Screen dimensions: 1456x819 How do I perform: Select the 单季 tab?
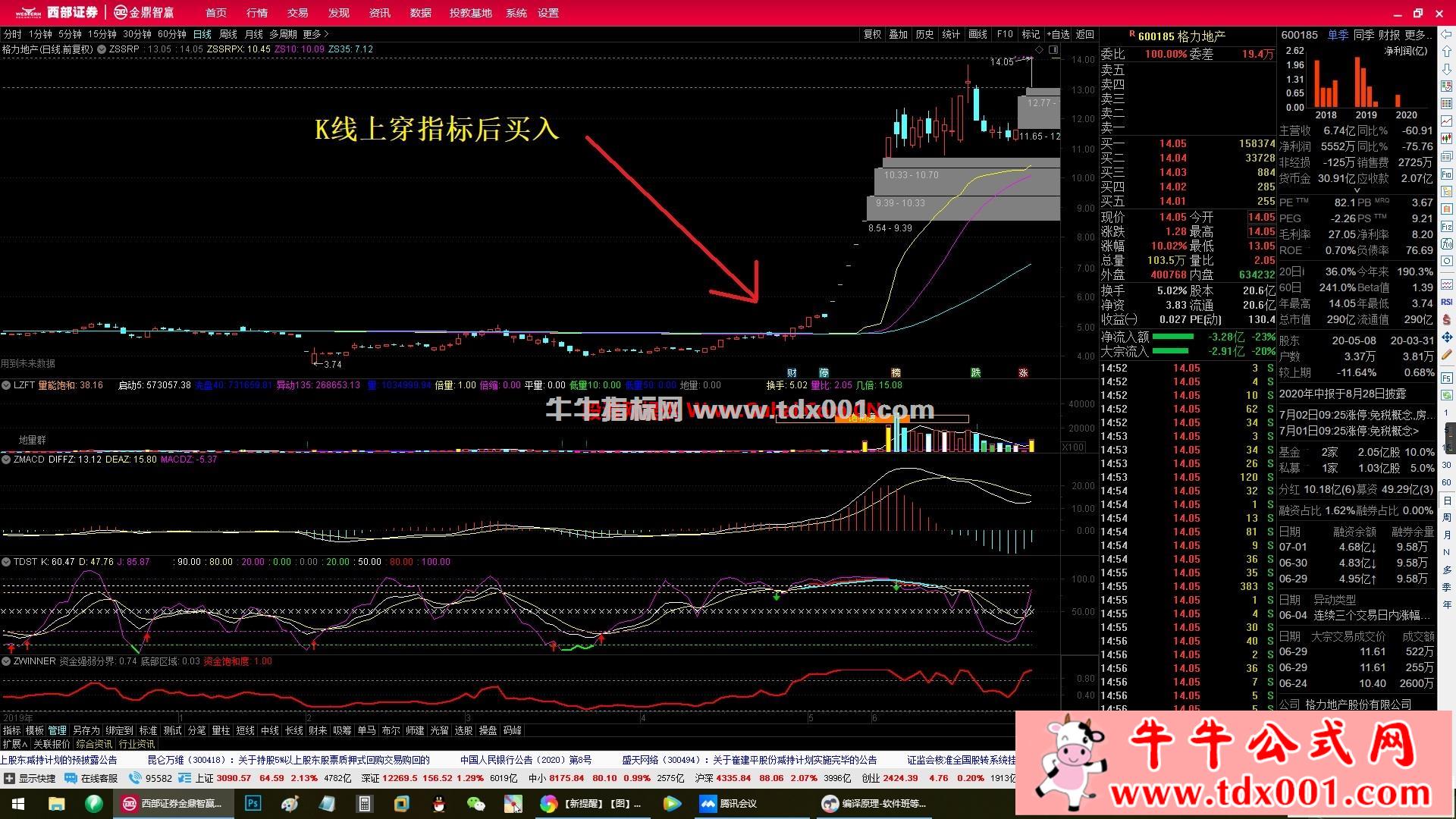click(x=1338, y=35)
